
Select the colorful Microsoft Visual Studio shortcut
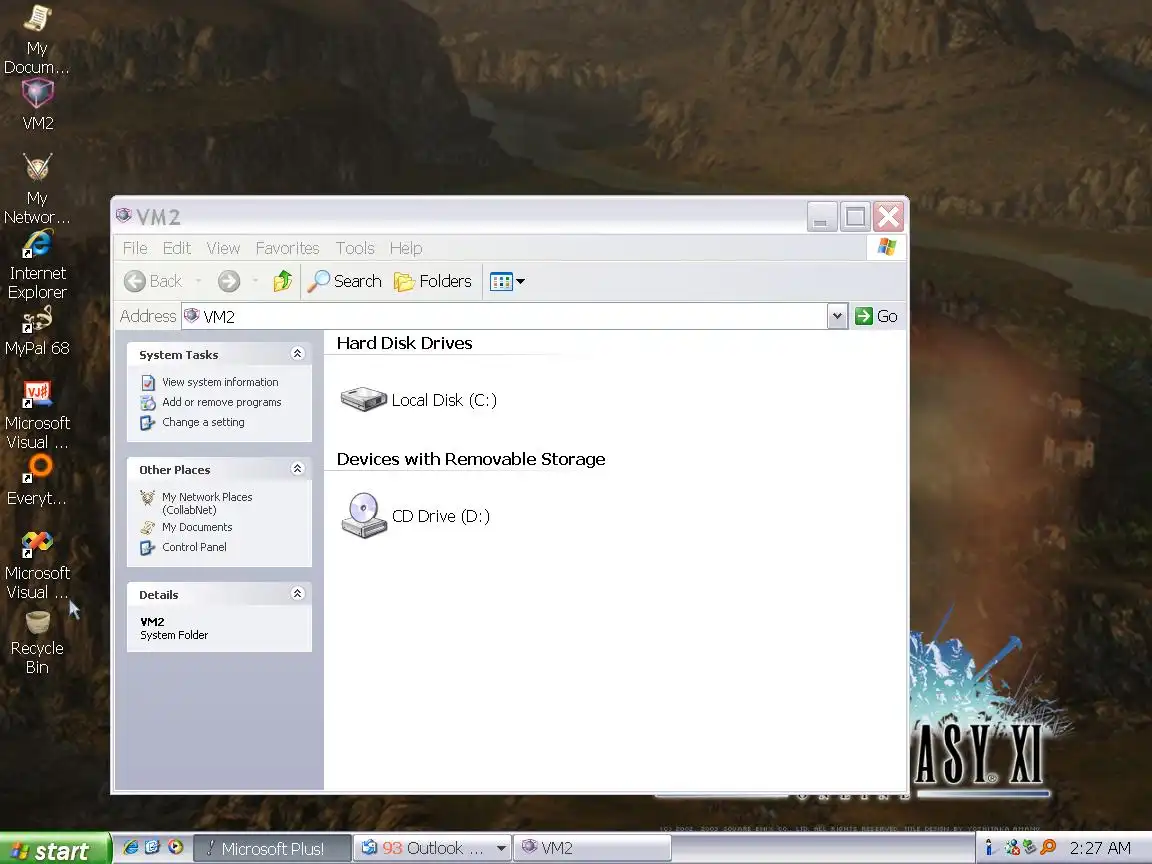(x=37, y=565)
